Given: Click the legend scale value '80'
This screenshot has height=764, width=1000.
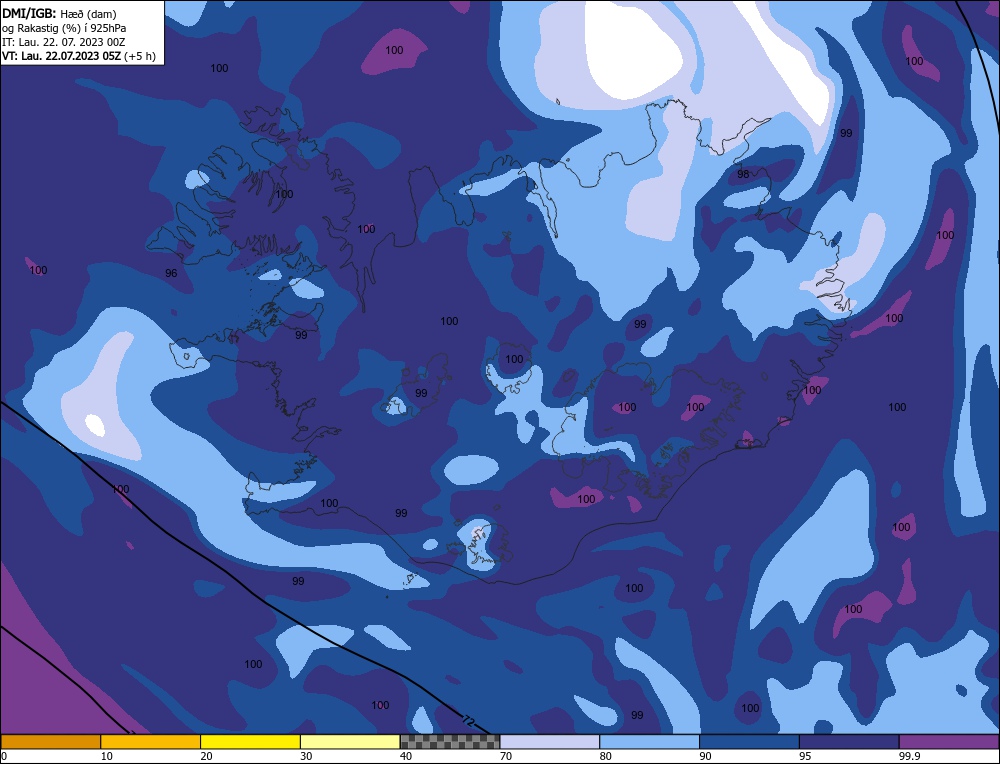Looking at the screenshot, I should point(606,756).
